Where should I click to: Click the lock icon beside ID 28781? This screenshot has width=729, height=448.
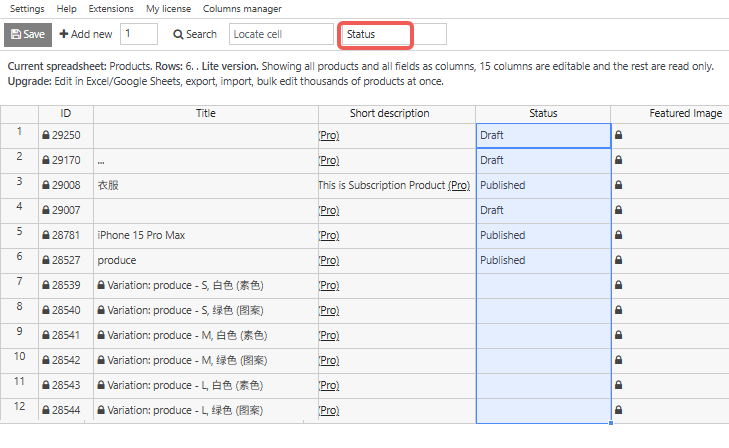(46, 235)
